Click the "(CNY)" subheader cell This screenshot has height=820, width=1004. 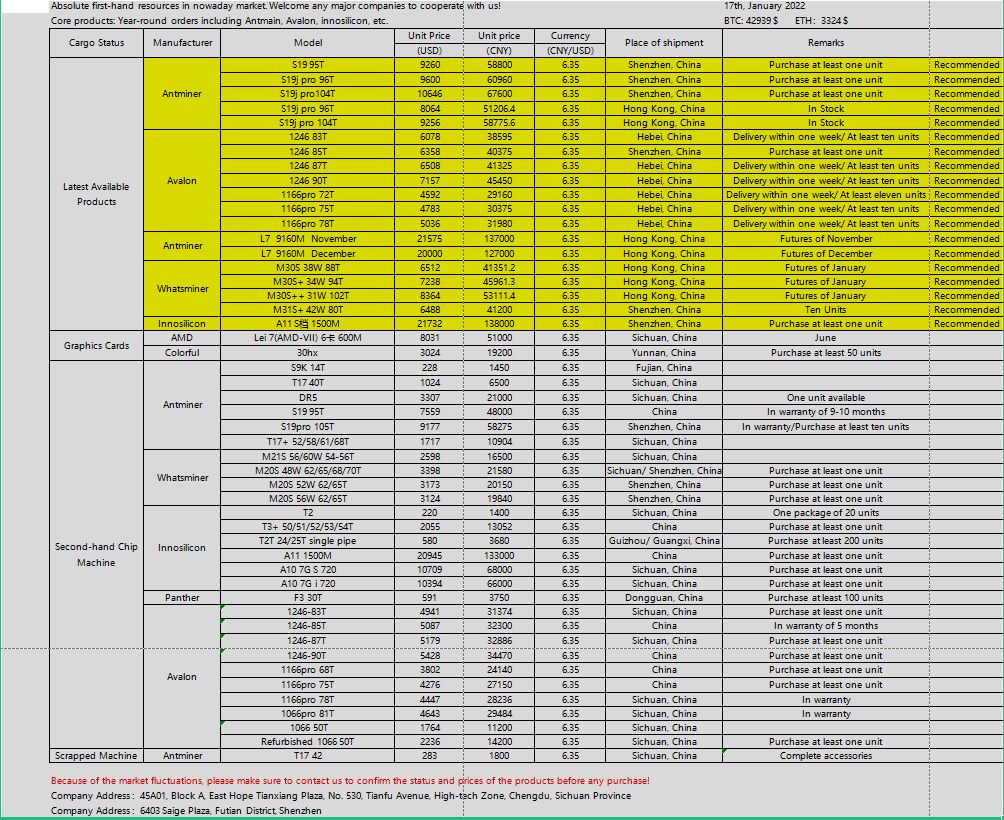499,51
